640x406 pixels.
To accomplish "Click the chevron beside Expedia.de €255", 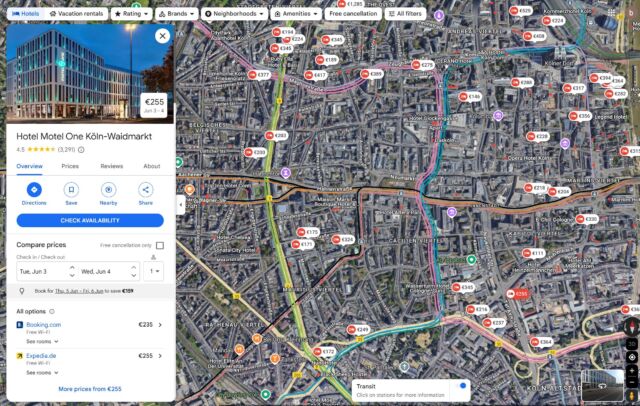I will click(x=160, y=356).
